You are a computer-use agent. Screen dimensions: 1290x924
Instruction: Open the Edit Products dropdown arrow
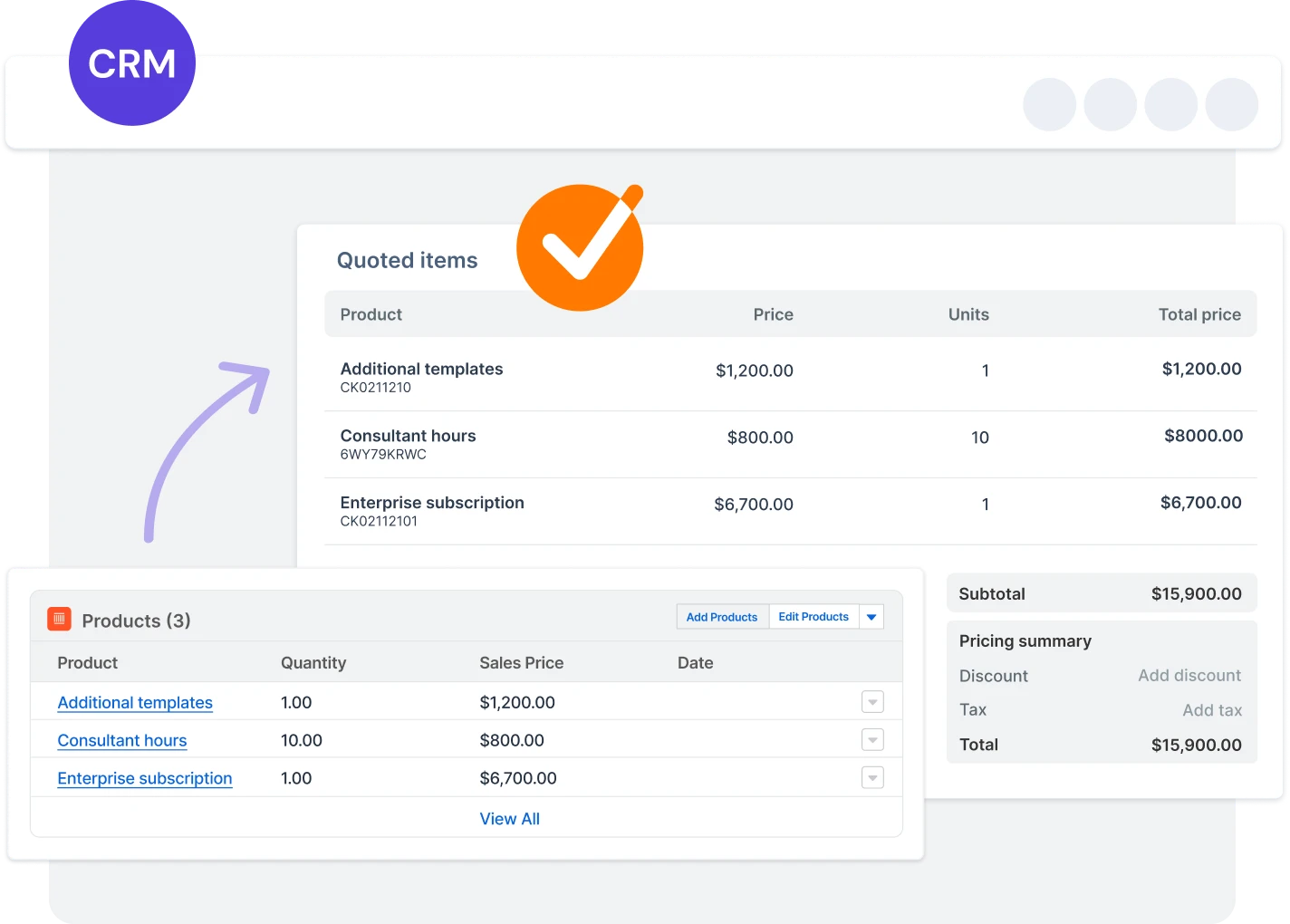[871, 616]
